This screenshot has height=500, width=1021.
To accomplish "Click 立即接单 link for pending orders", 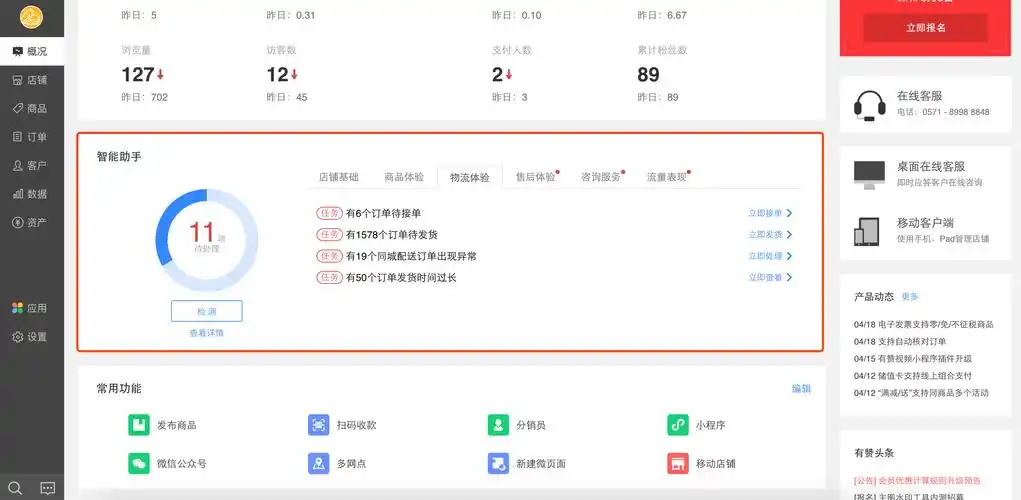I will [x=765, y=213].
